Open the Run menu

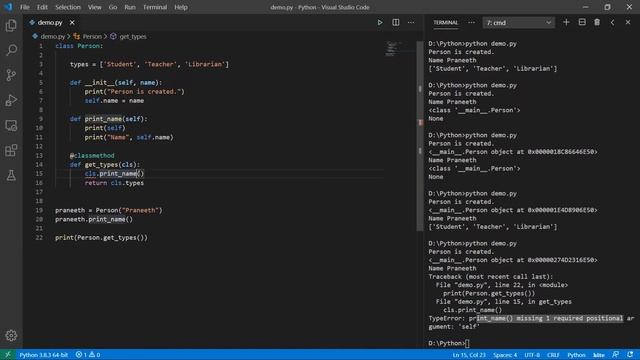(130, 7)
